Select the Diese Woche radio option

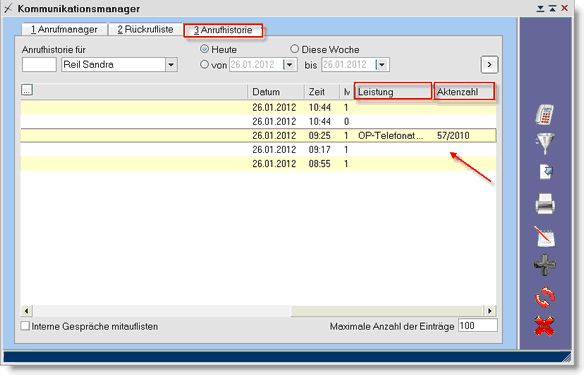point(294,49)
